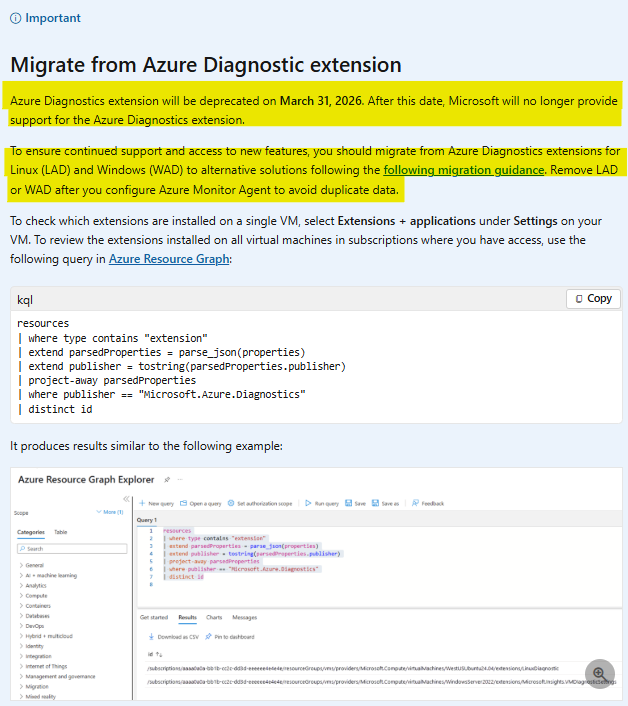Click the Run query play icon
This screenshot has height=706, width=628.
[308, 503]
